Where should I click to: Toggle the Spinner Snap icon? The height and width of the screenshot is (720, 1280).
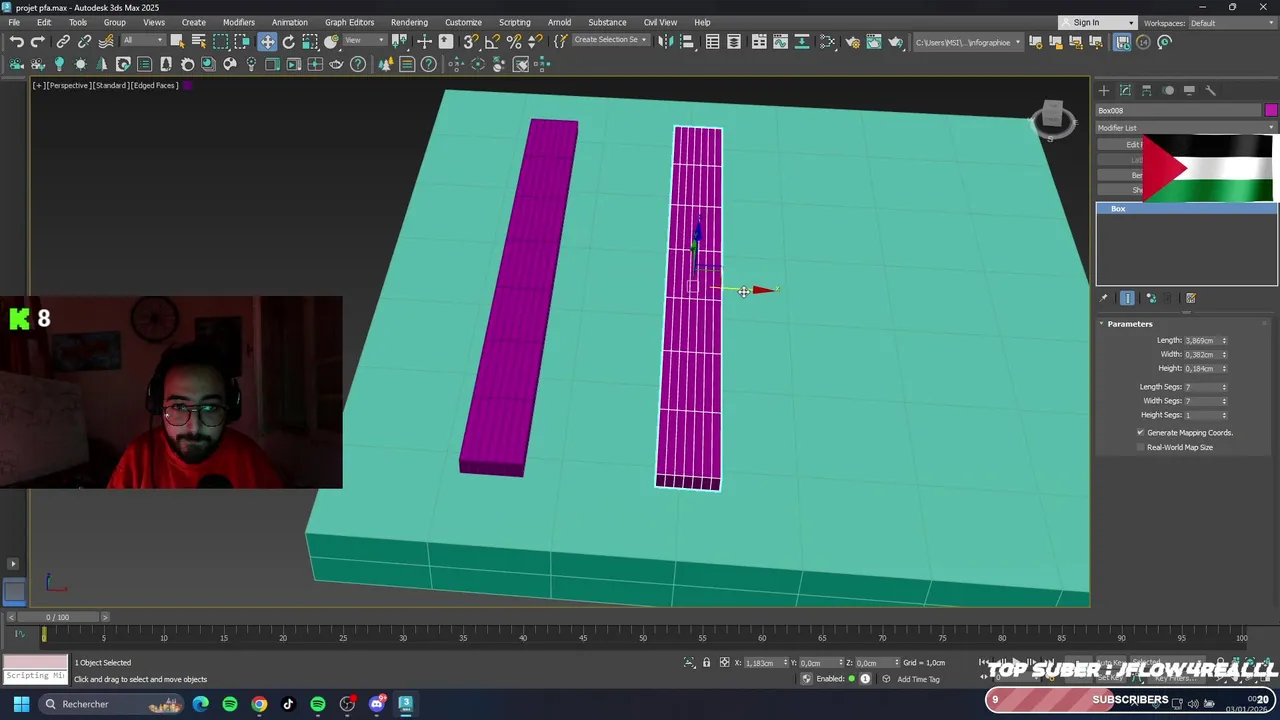click(535, 41)
